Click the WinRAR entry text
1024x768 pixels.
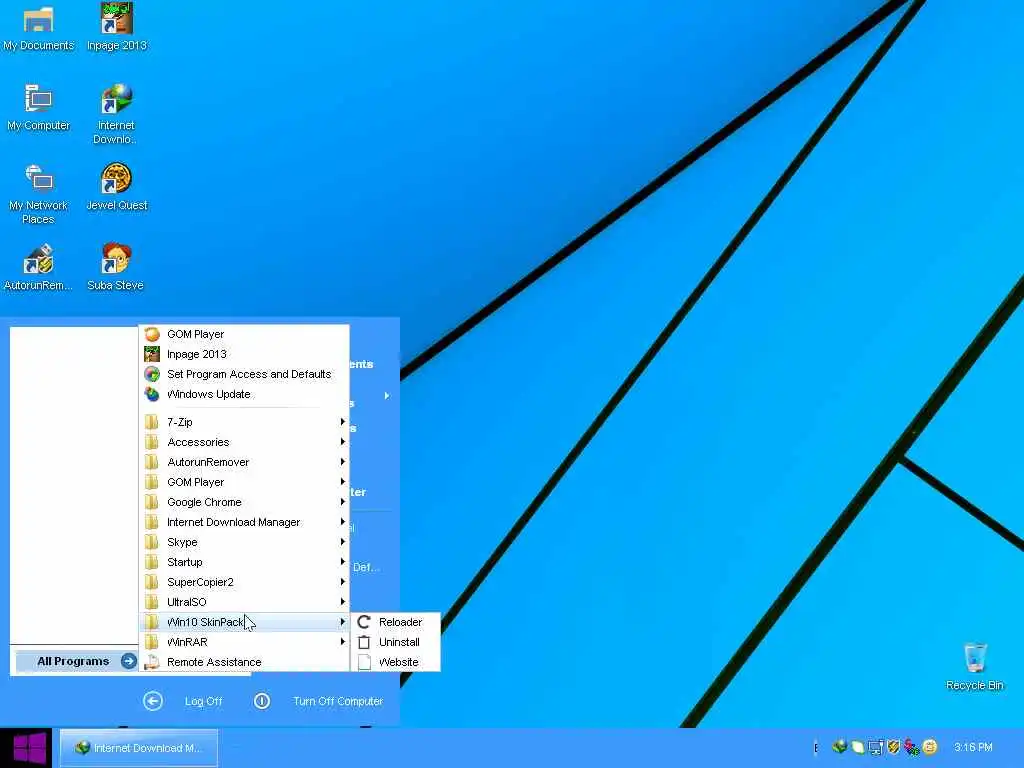click(x=187, y=643)
